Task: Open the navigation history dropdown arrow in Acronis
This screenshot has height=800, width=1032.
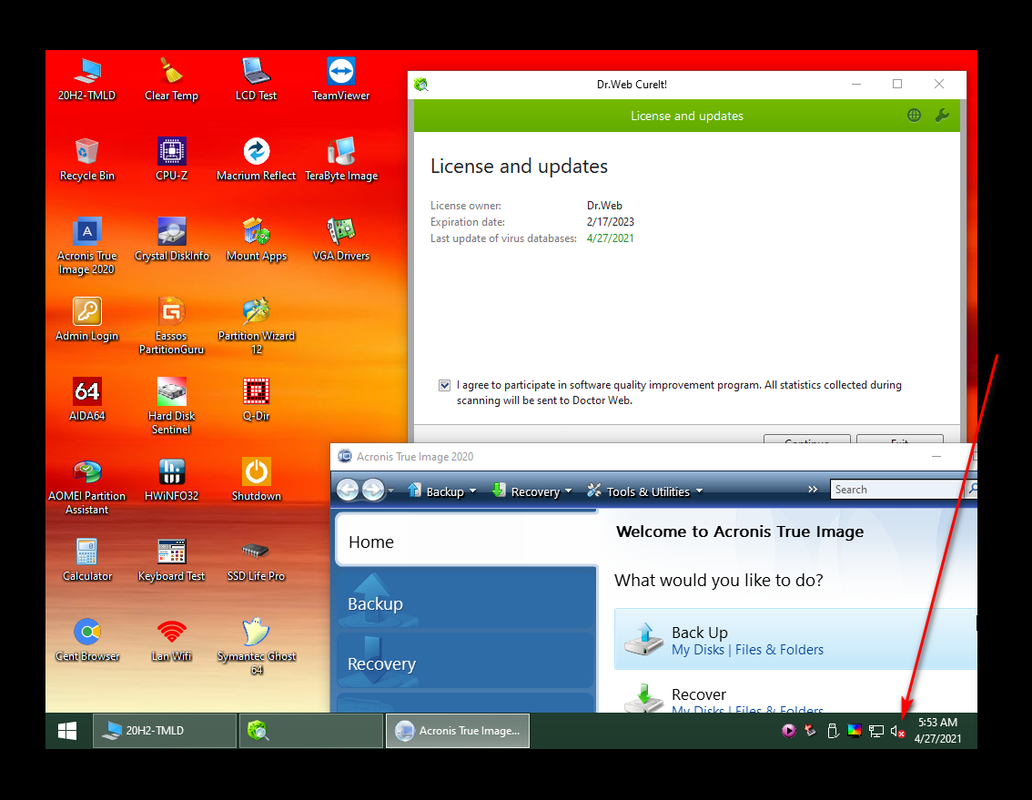Action: (391, 490)
